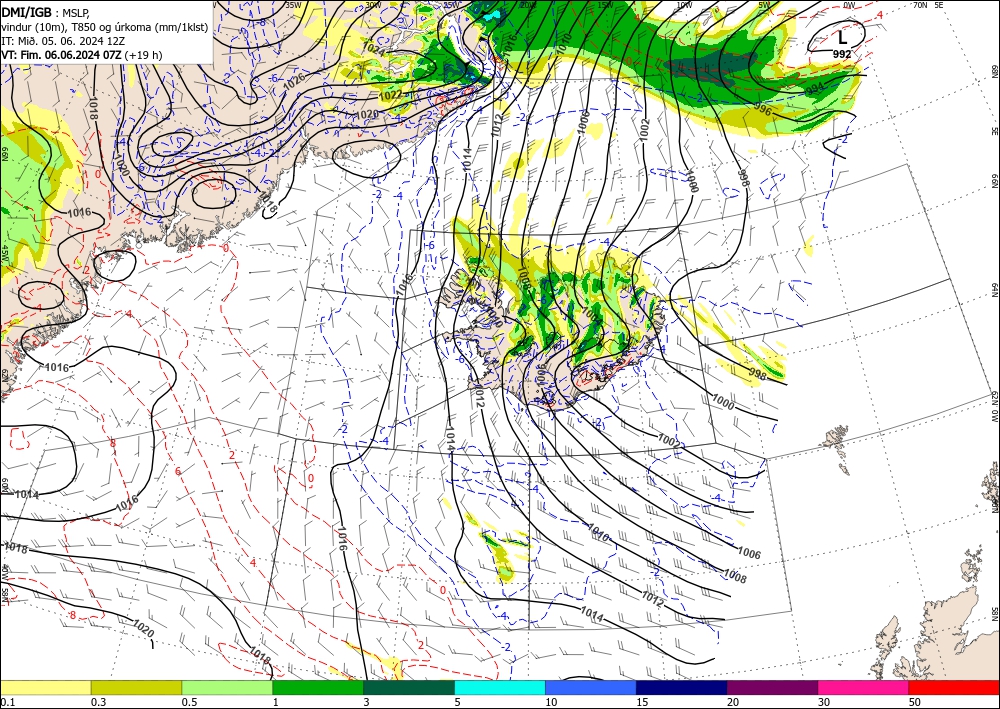Click the 'IT: Mið. 05. 06. 2024 12Z' line
Viewport: 1000px width, 709px height.
[63, 40]
